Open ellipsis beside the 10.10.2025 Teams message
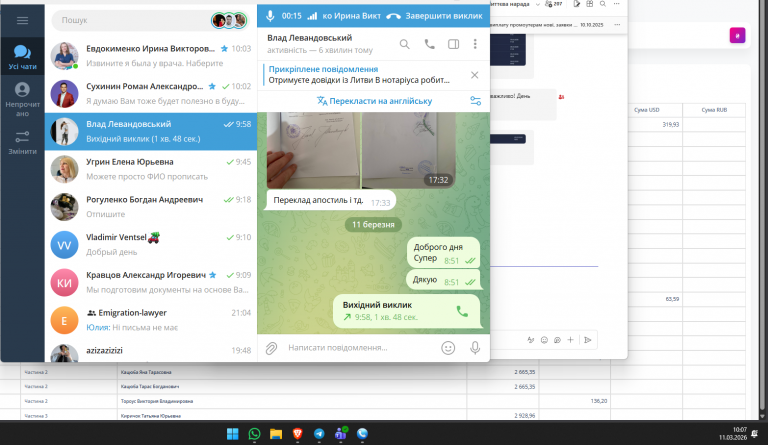The height and width of the screenshot is (445, 768). (617, 24)
